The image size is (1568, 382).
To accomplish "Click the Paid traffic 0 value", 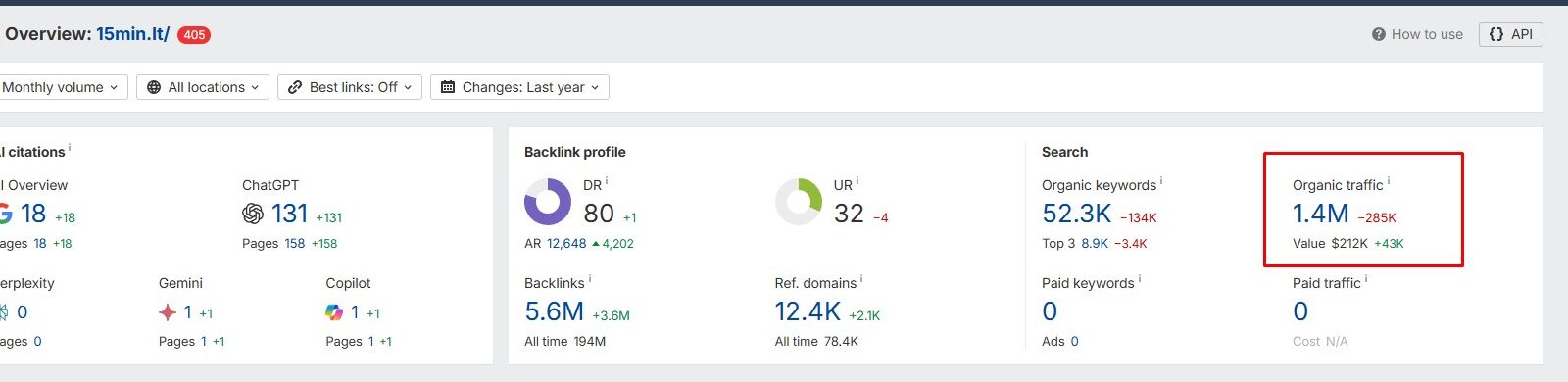I will click(1300, 311).
